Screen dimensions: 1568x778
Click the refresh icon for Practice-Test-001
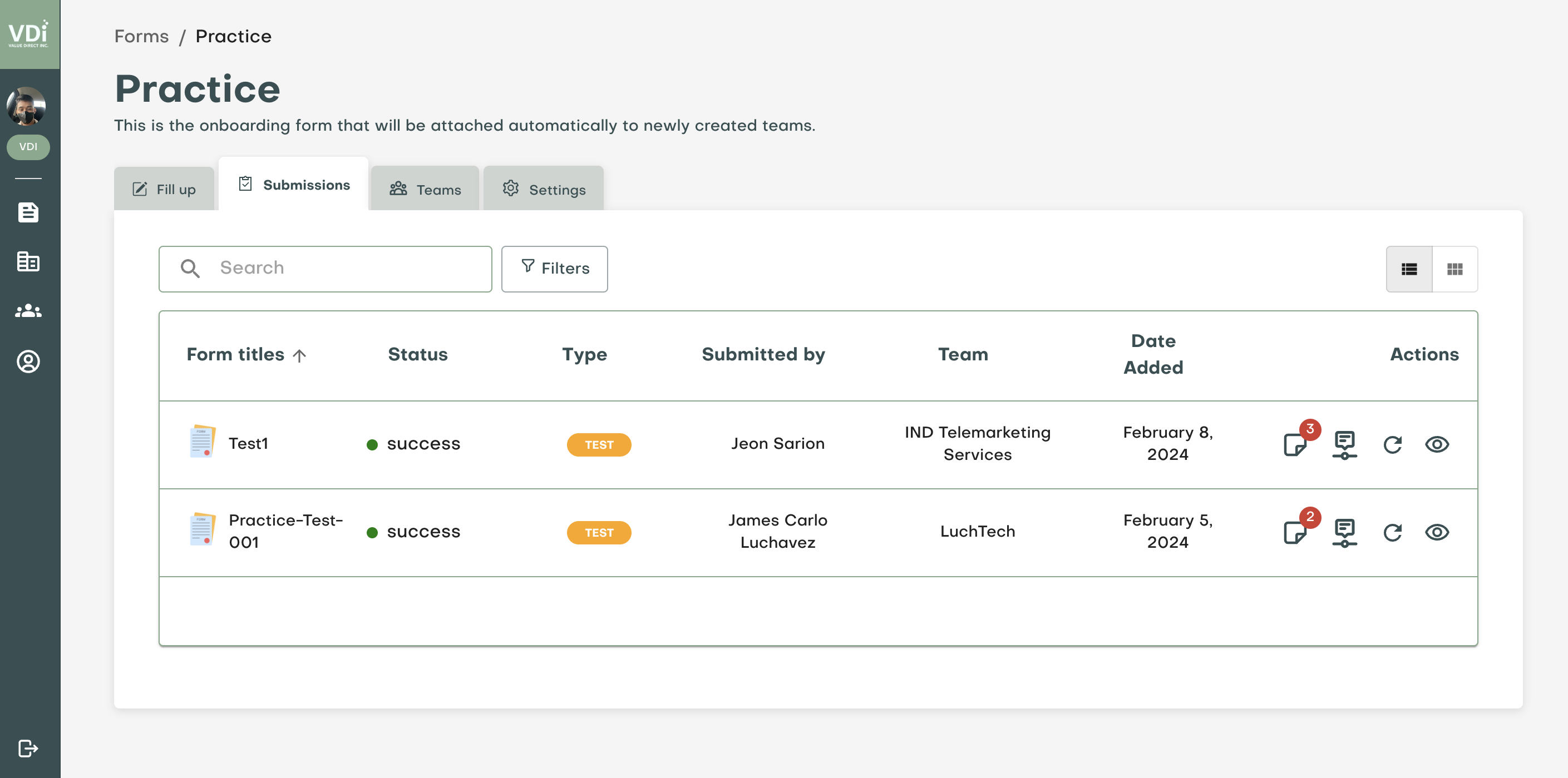point(1392,531)
